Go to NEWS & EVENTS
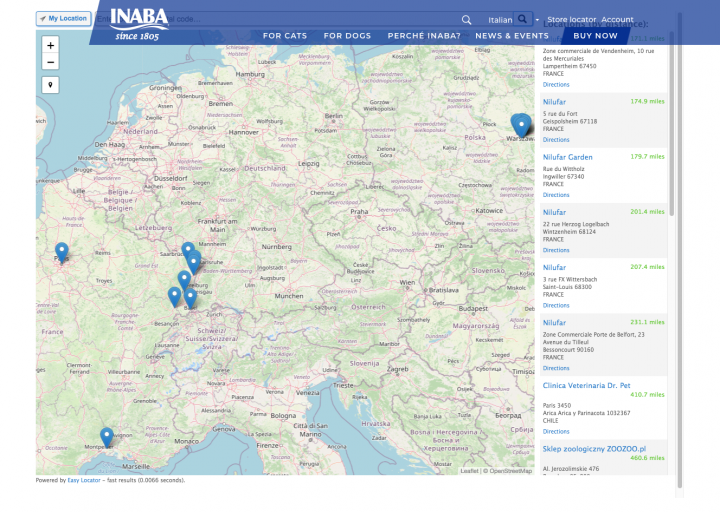The width and height of the screenshot is (720, 512). (512, 36)
